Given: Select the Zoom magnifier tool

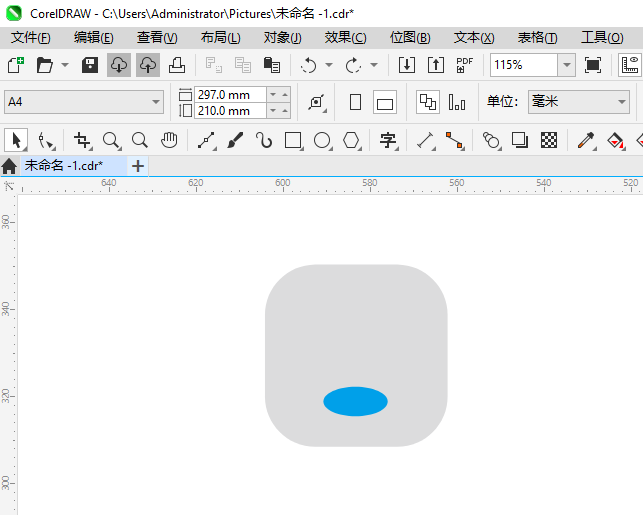Looking at the screenshot, I should point(111,141).
